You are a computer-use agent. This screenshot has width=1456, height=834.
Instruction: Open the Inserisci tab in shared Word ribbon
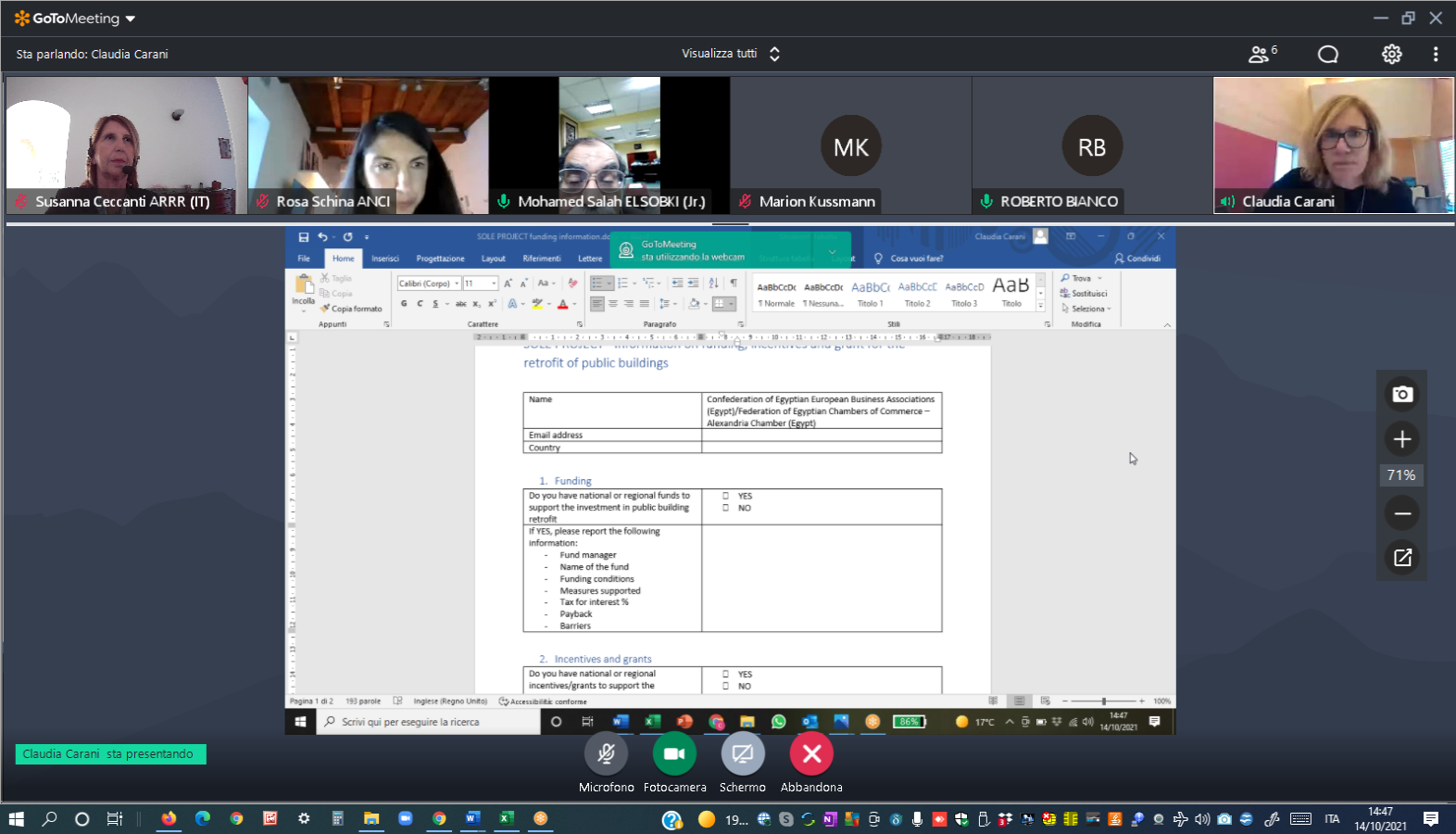(385, 259)
